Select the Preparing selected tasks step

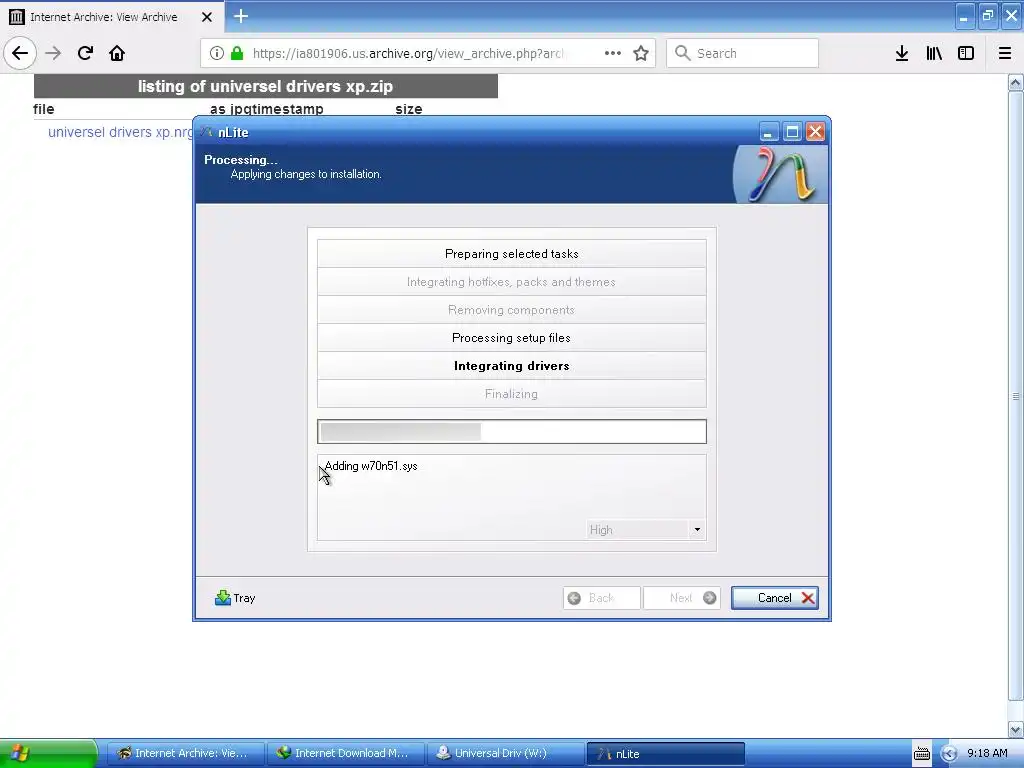[511, 253]
